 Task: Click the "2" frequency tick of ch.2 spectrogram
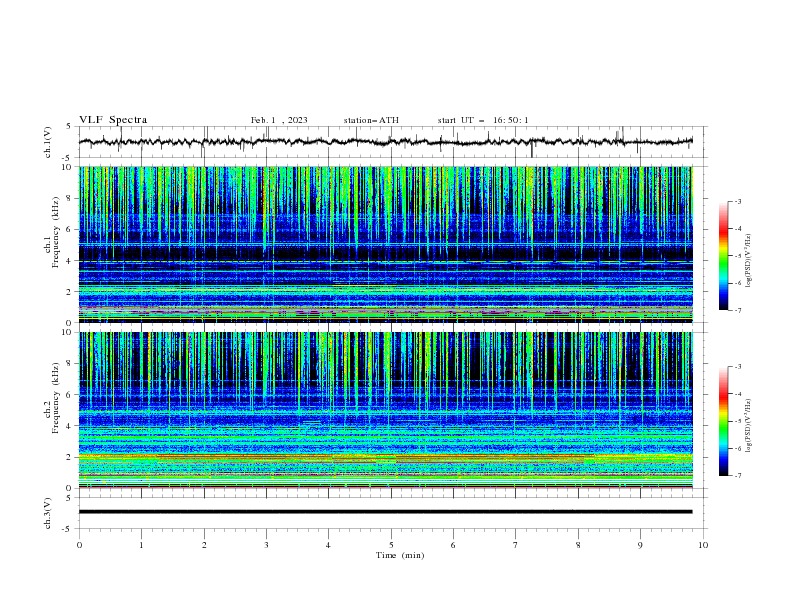[x=69, y=457]
